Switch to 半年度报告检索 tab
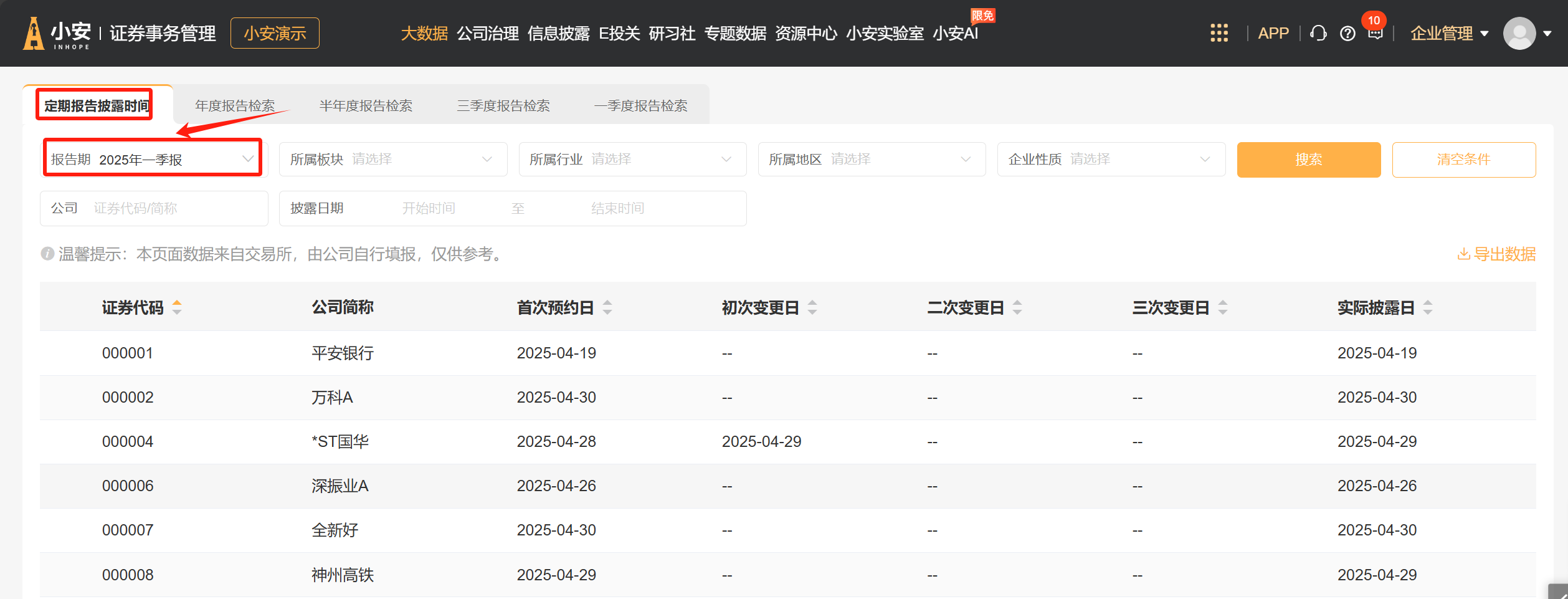This screenshot has width=1568, height=599. click(x=366, y=106)
